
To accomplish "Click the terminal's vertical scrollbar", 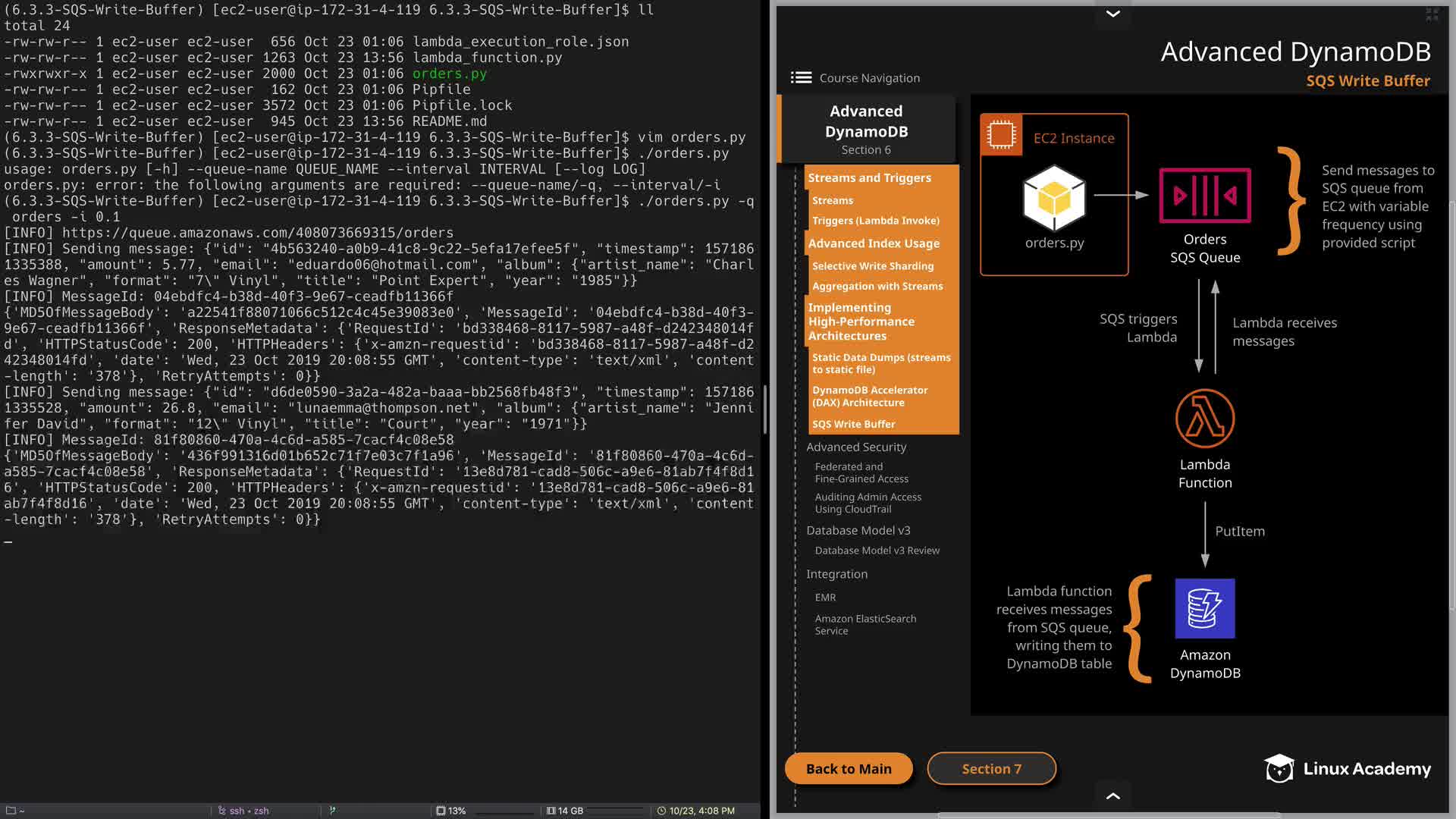I will pyautogui.click(x=764, y=409).
